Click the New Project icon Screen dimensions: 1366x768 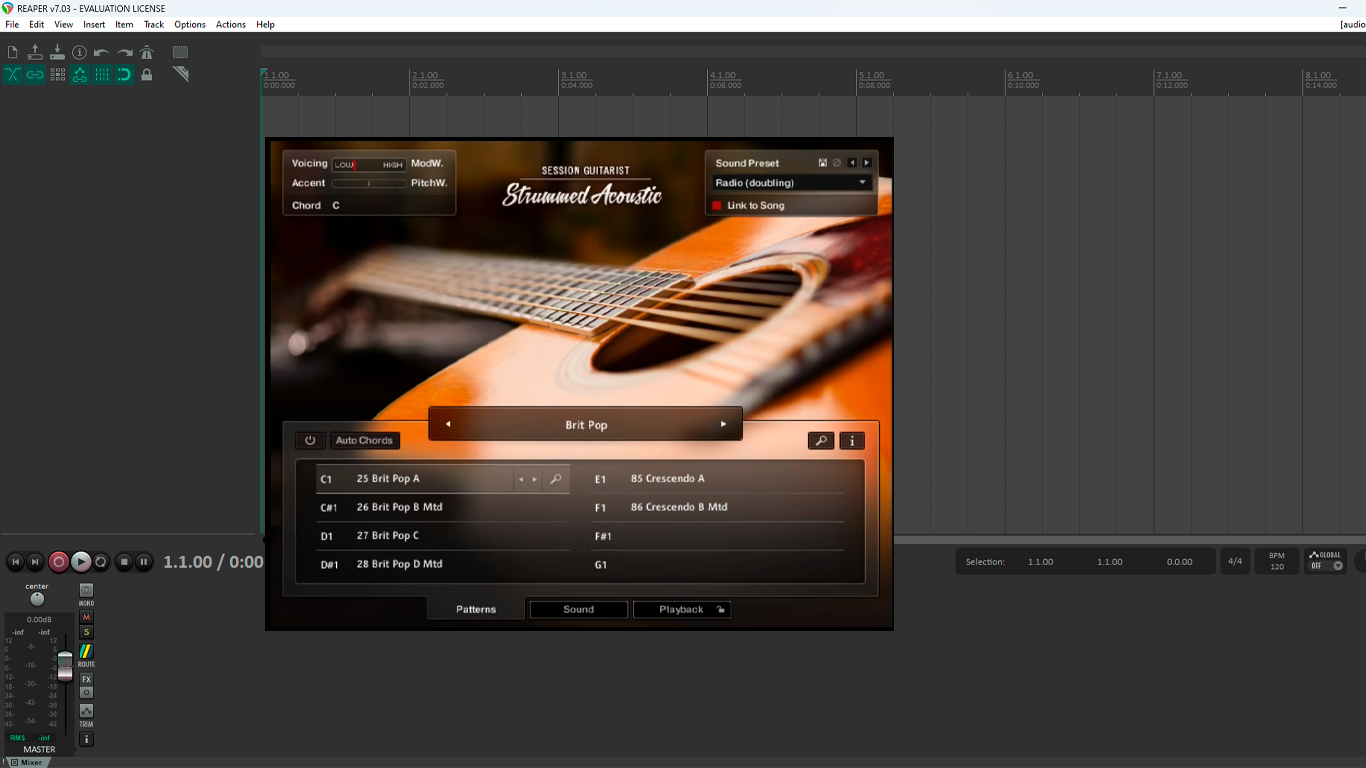pyautogui.click(x=12, y=52)
